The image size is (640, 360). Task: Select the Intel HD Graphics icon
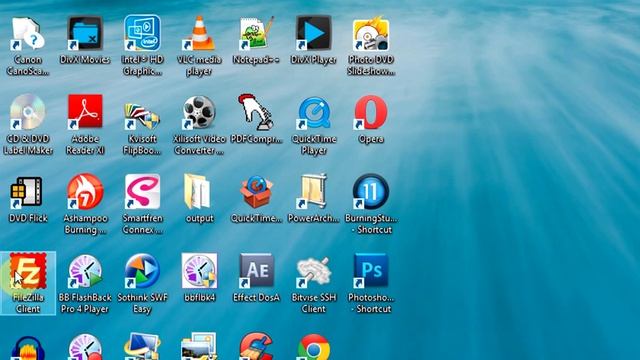142,33
